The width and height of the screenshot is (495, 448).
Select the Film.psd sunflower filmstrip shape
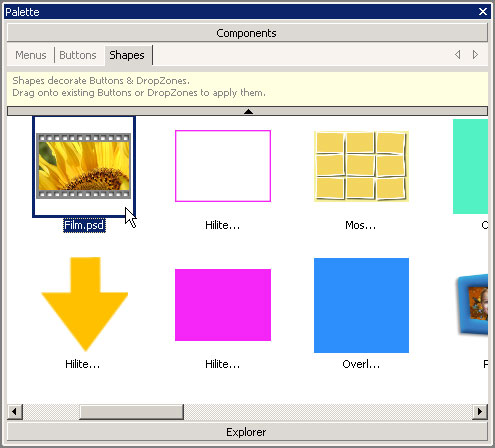(x=84, y=166)
